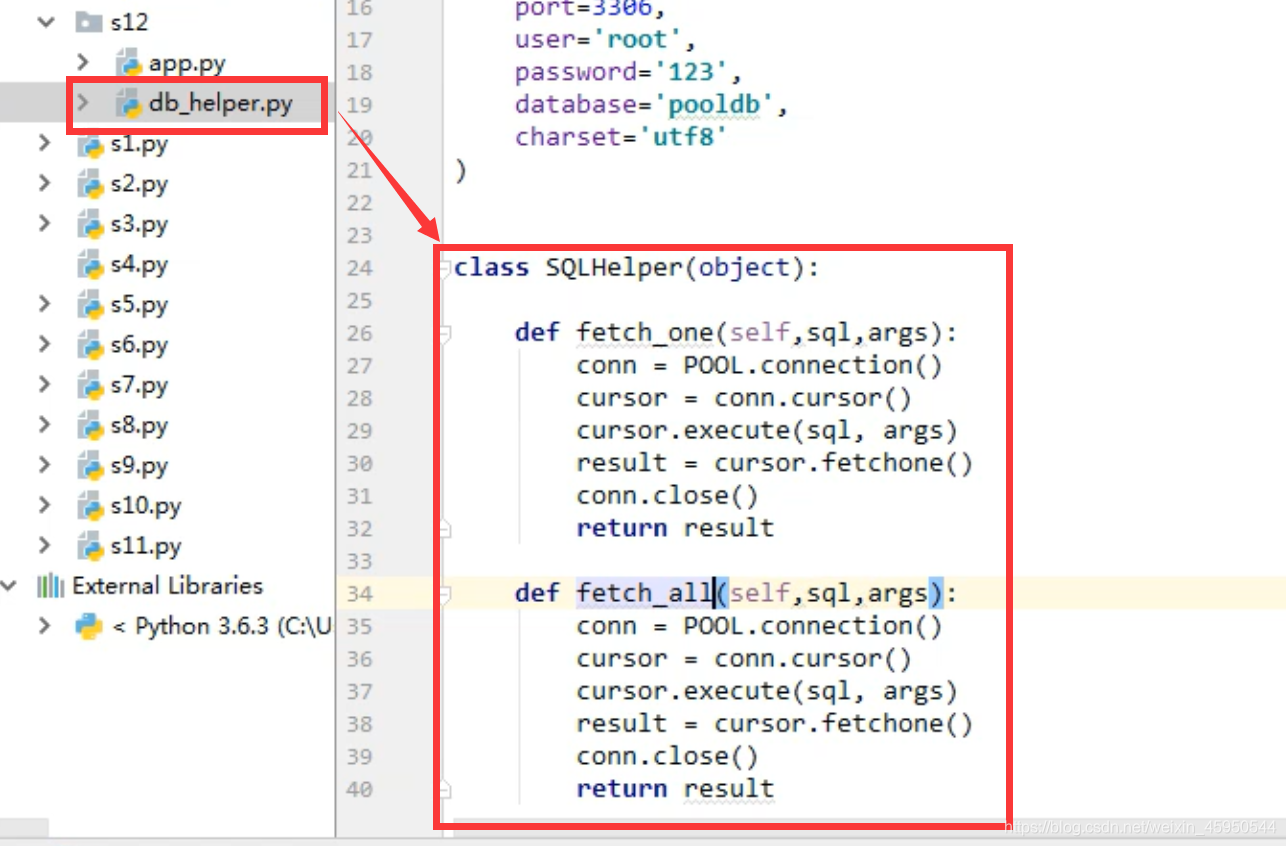Image resolution: width=1286 pixels, height=846 pixels.
Task: Click the Python 3.6.3 interpreter icon
Action: (90, 627)
